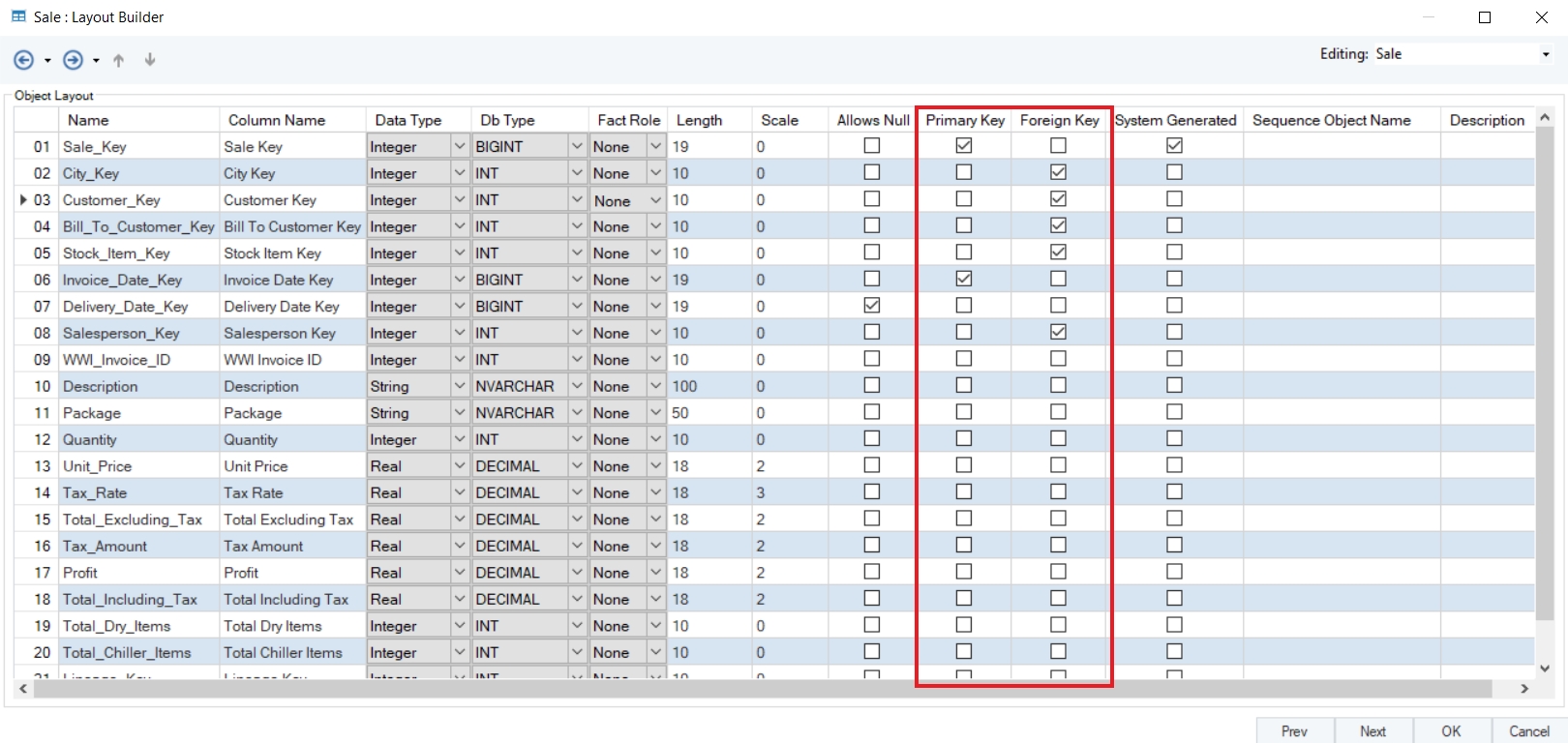The image size is (1568, 743).
Task: Click the Next button
Action: [1372, 731]
